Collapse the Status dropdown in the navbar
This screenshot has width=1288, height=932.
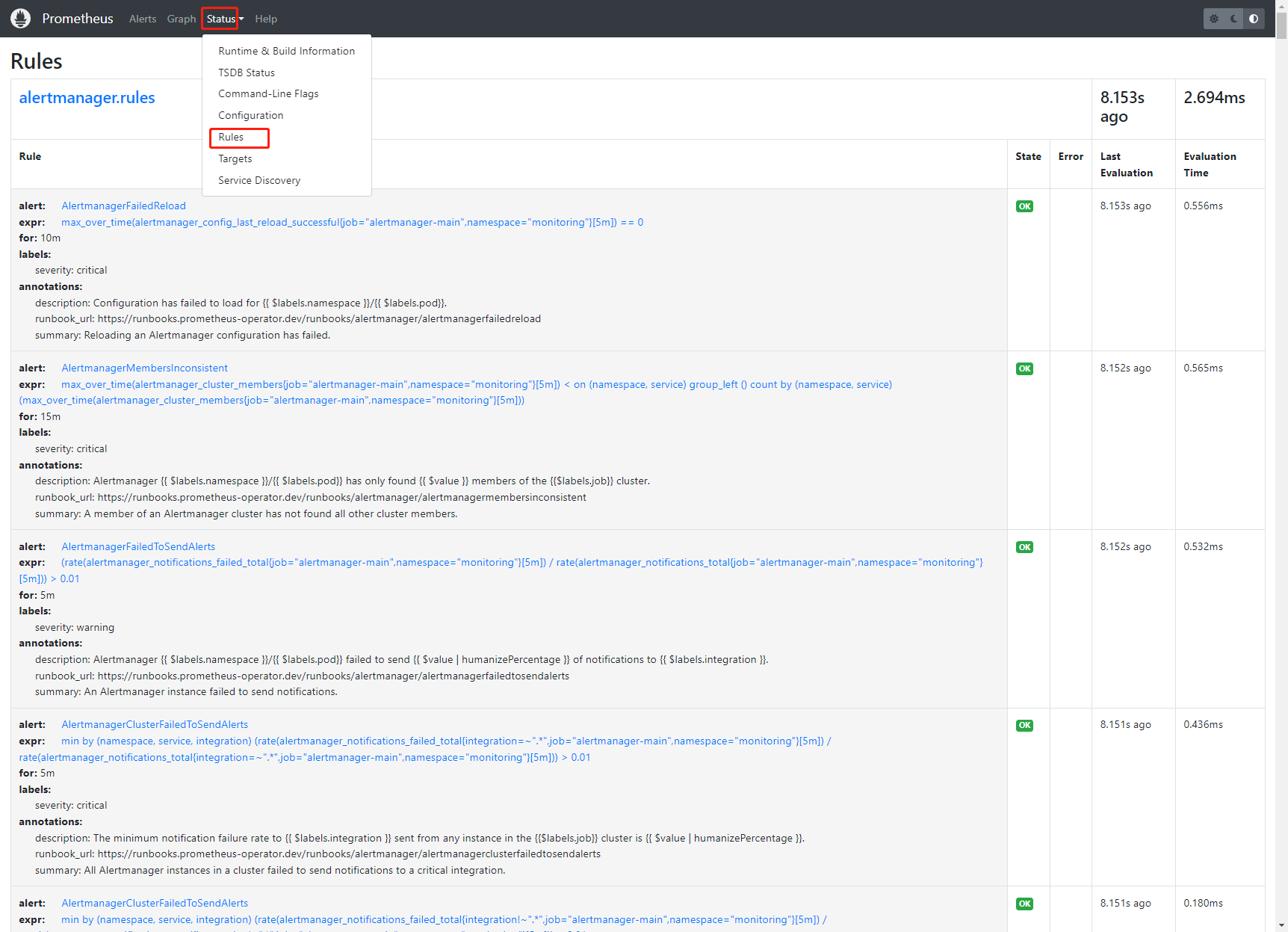[x=225, y=19]
